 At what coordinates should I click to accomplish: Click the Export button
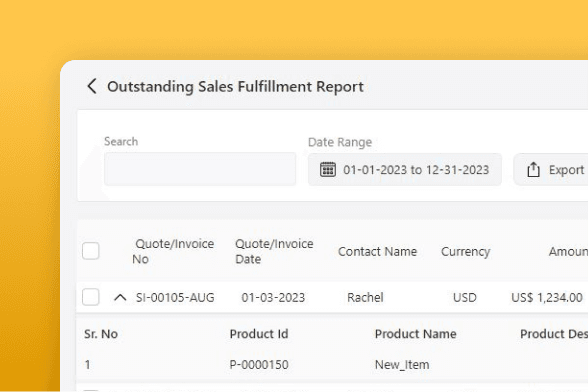click(x=551, y=170)
